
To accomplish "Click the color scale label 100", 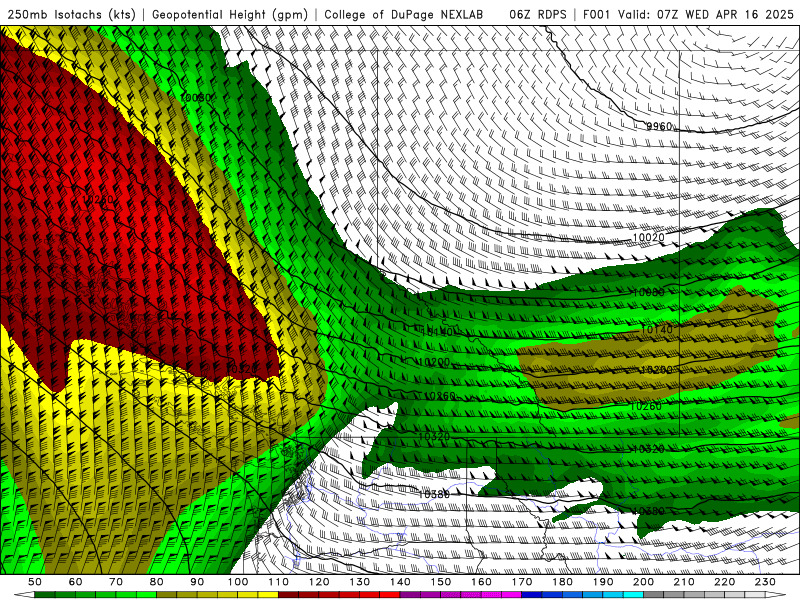I will pos(238,582).
